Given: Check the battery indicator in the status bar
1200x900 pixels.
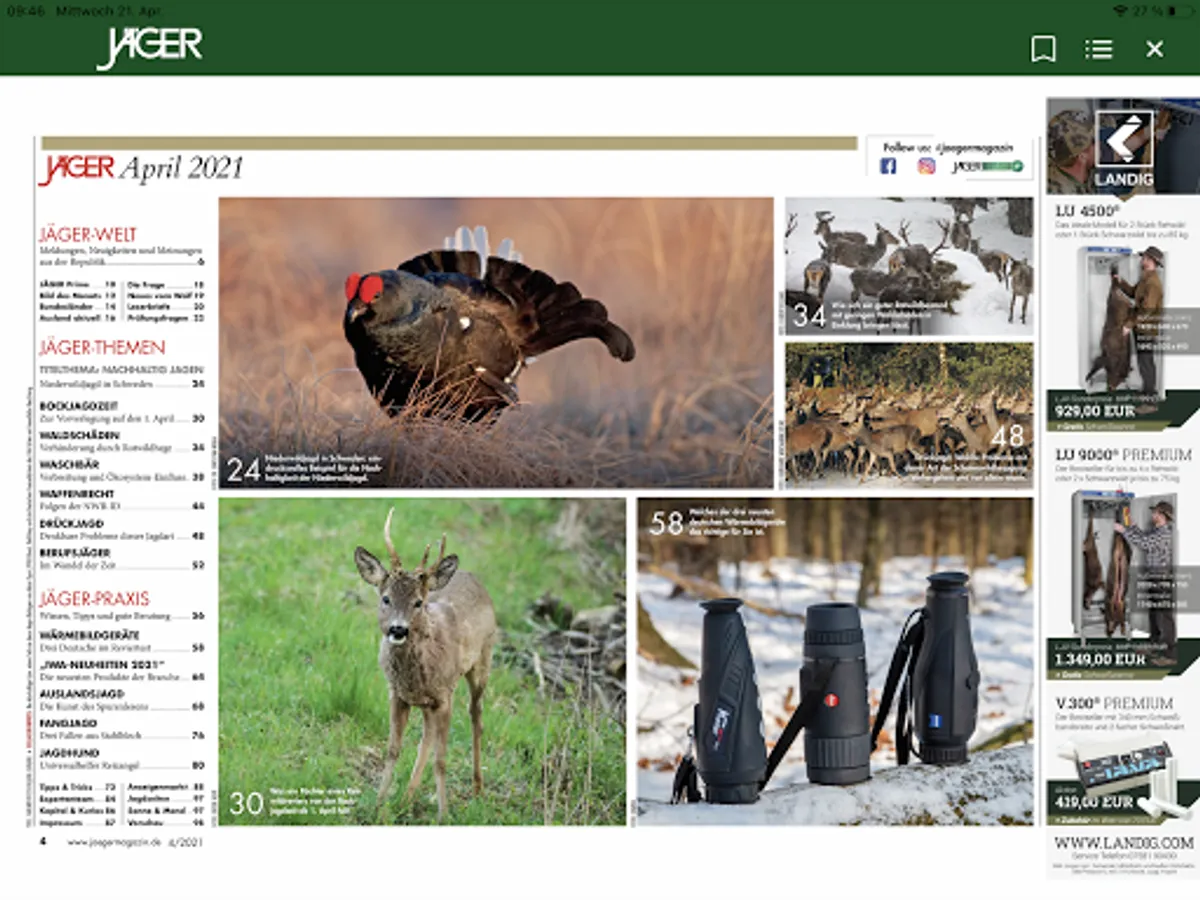Looking at the screenshot, I should (x=1179, y=10).
